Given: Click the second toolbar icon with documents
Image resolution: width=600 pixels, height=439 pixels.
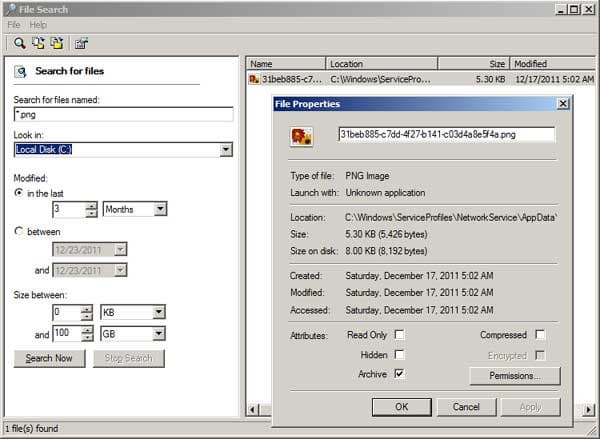Looking at the screenshot, I should coord(38,43).
